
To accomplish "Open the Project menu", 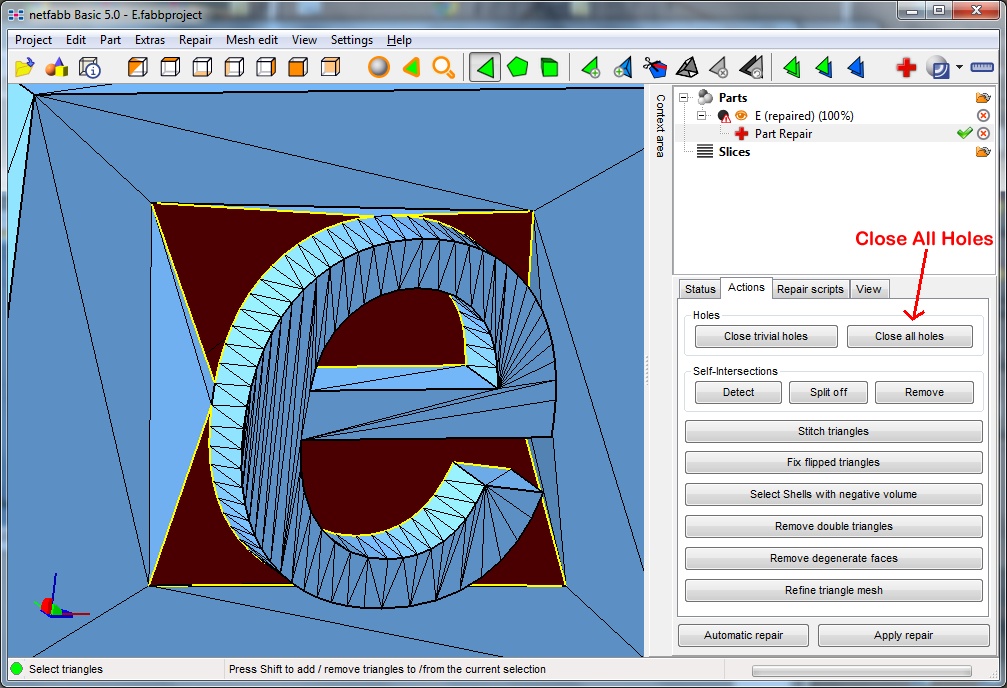I will point(33,40).
